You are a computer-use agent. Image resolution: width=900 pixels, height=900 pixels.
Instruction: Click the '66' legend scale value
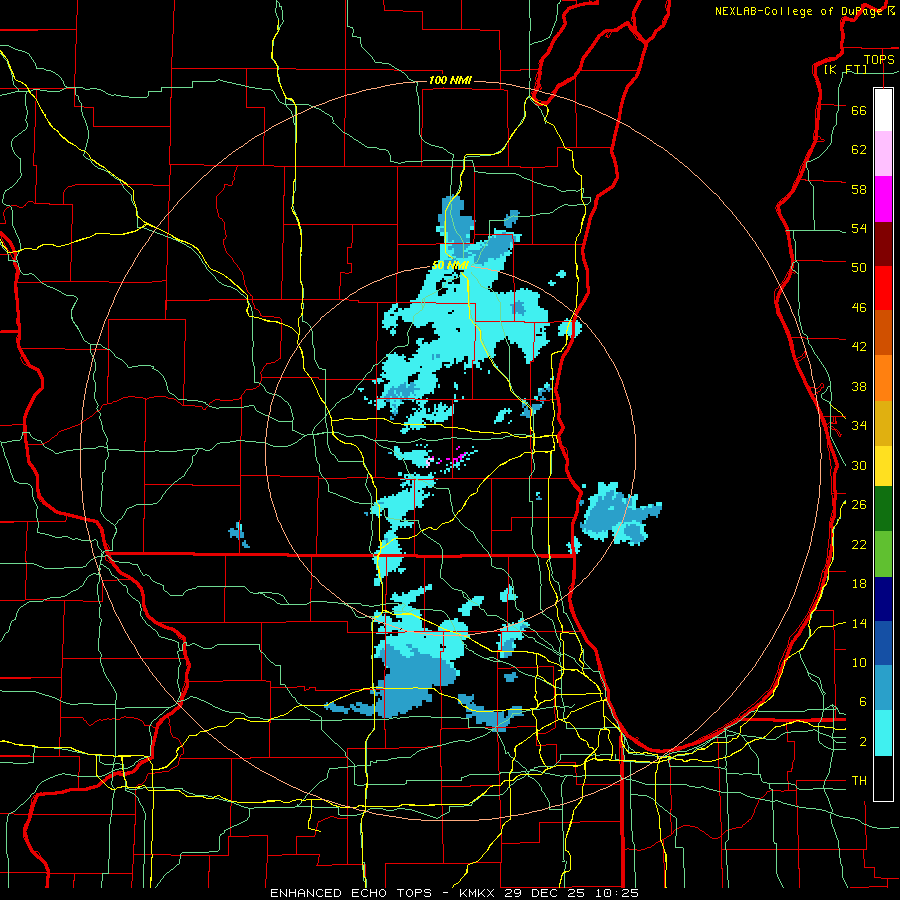859,110
